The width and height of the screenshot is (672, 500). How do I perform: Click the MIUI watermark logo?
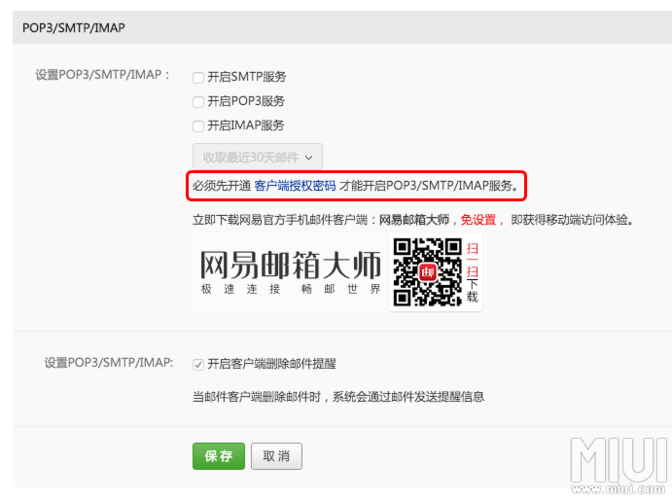[x=618, y=465]
